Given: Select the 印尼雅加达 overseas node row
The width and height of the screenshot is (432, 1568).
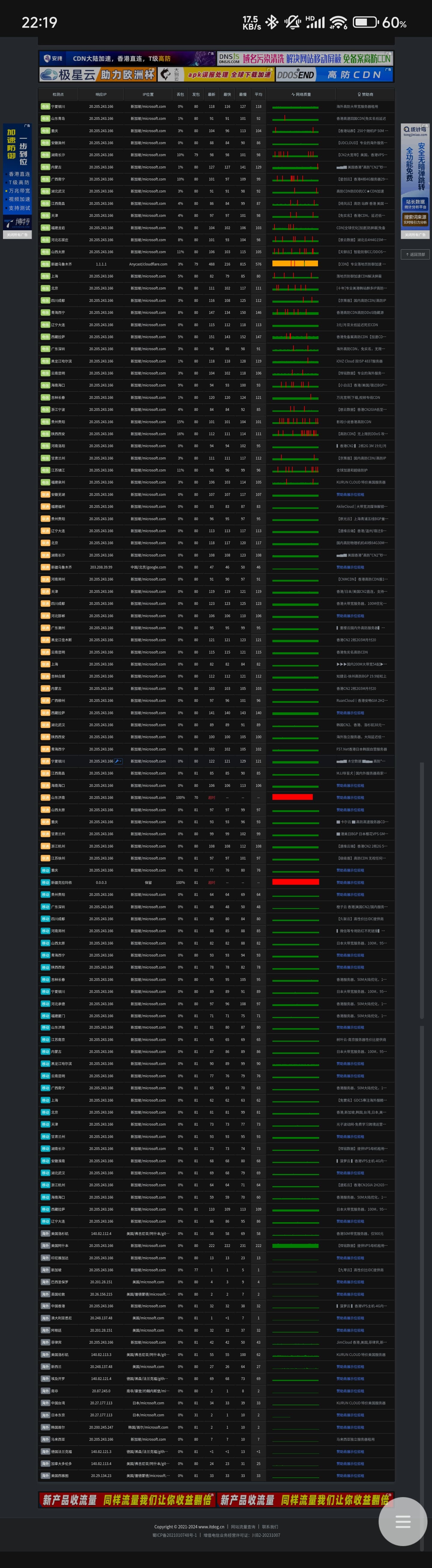Looking at the screenshot, I should (216, 1257).
